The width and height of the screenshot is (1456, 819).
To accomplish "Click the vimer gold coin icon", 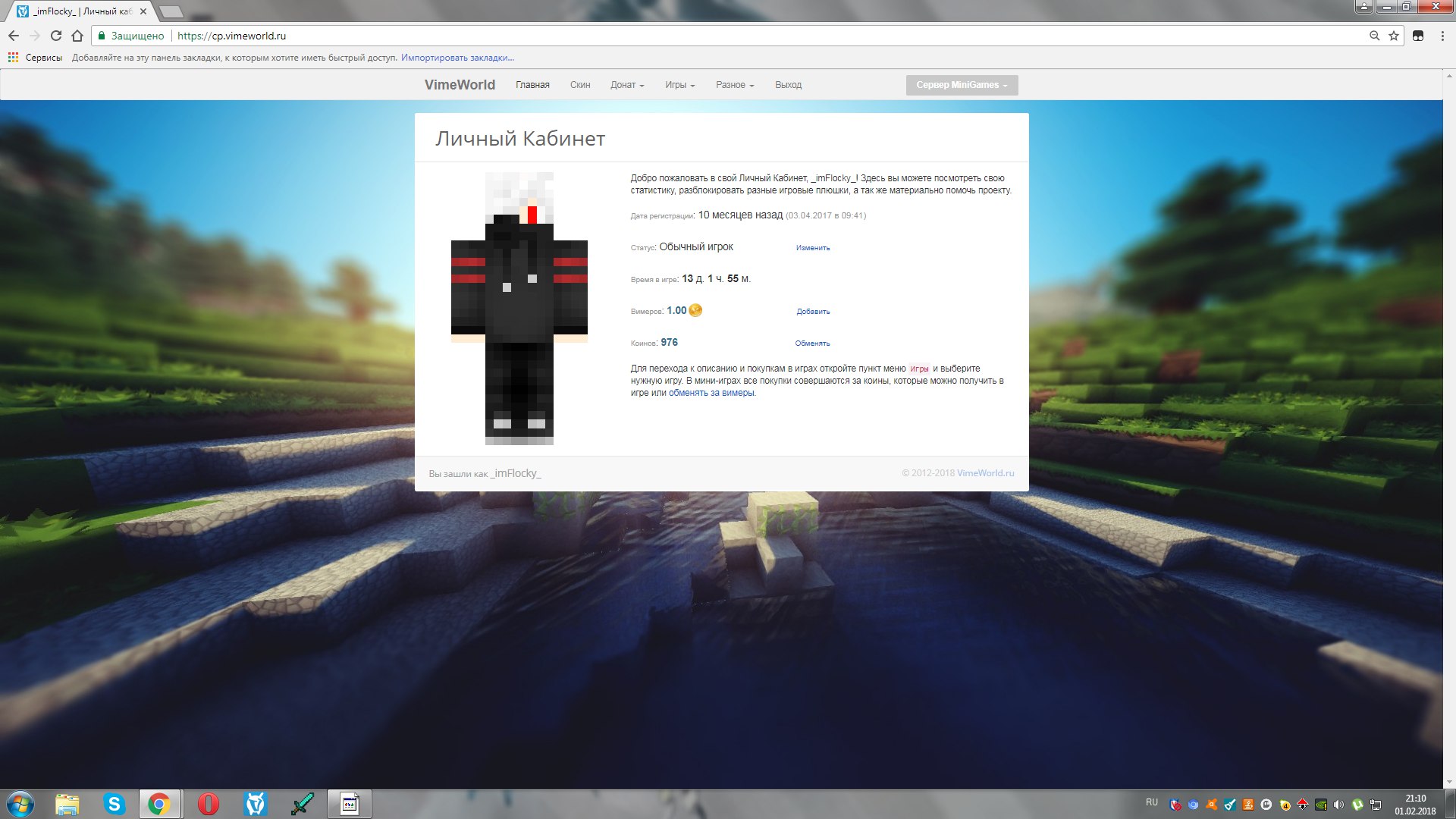I will click(x=695, y=310).
